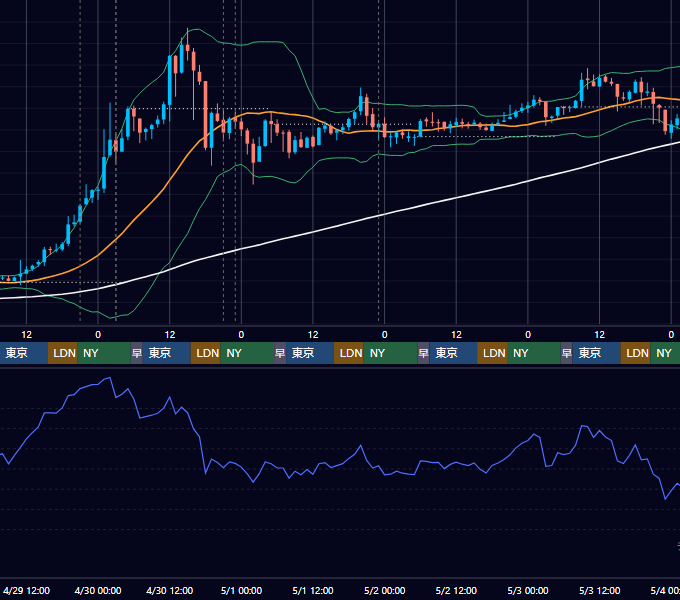Click the 5/3 00:00 date label
The image size is (680, 600).
528,590
